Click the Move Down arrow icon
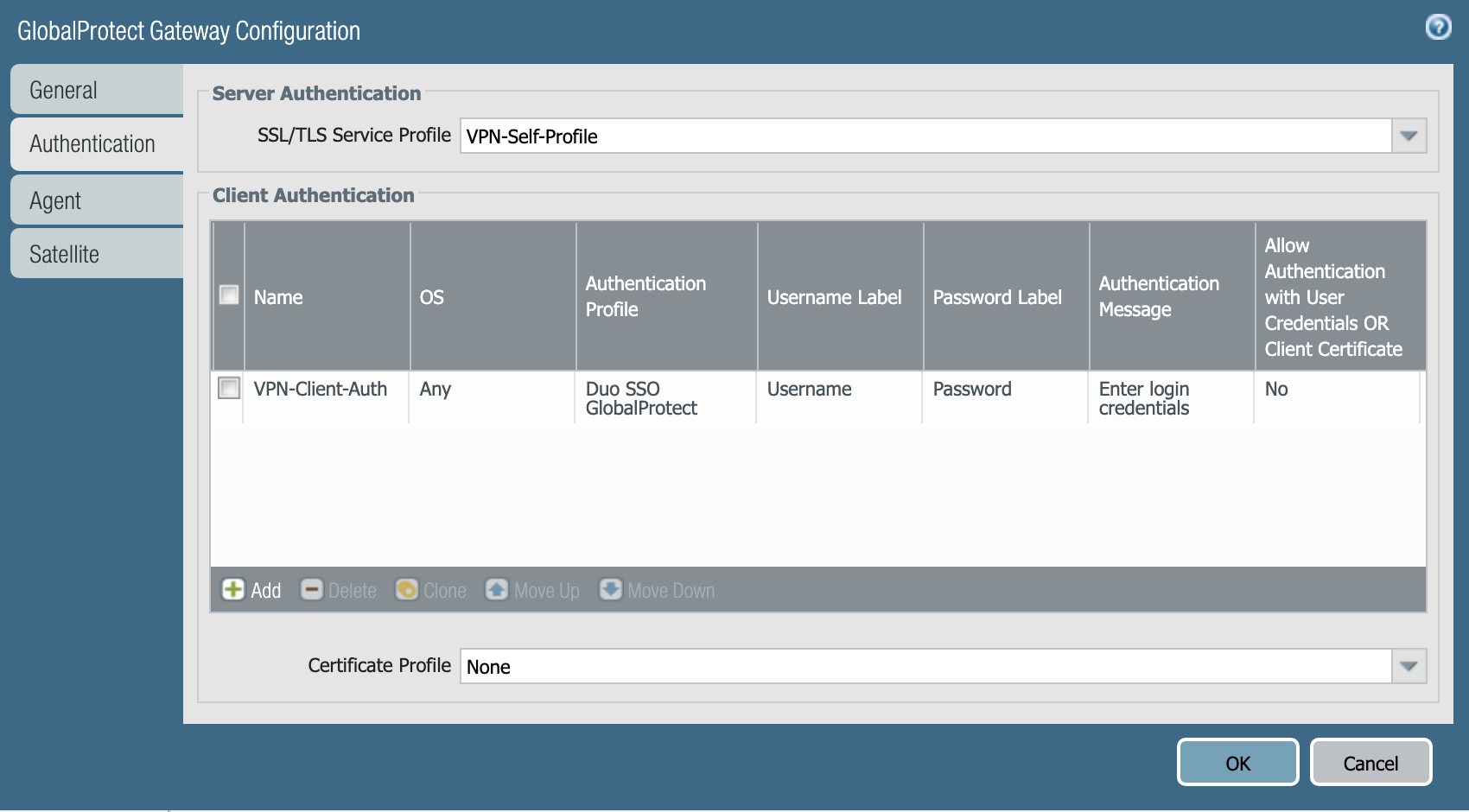1469x812 pixels. click(610, 590)
